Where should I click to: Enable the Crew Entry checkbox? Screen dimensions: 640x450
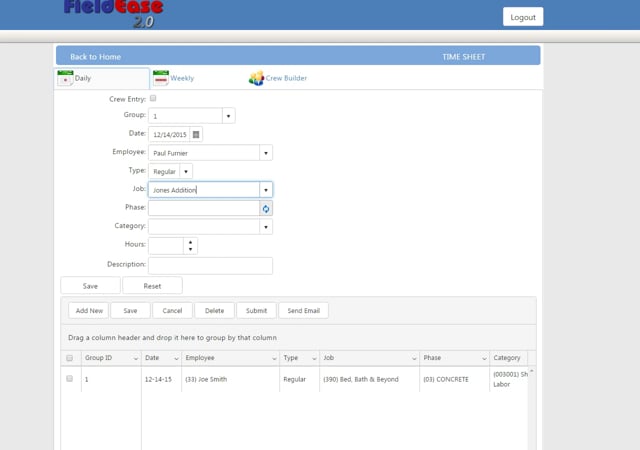pos(153,98)
